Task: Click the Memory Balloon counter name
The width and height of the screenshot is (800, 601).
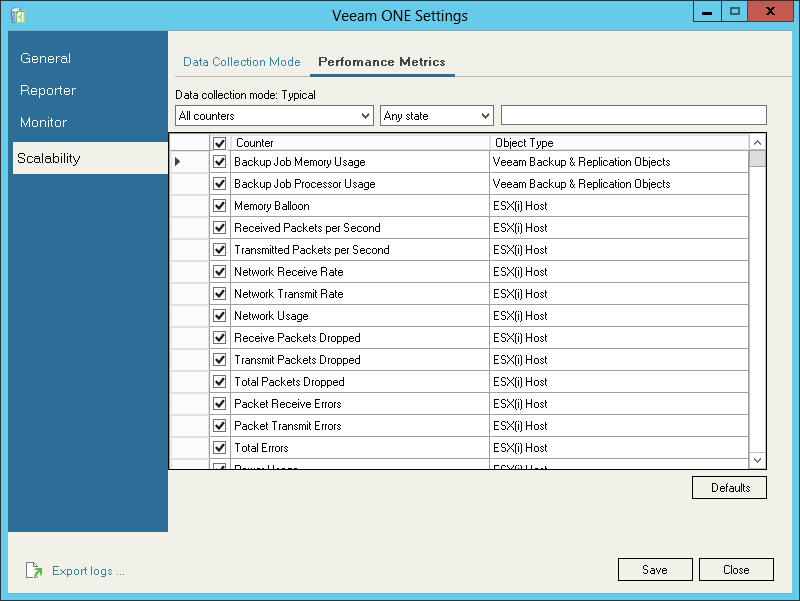Action: point(271,206)
